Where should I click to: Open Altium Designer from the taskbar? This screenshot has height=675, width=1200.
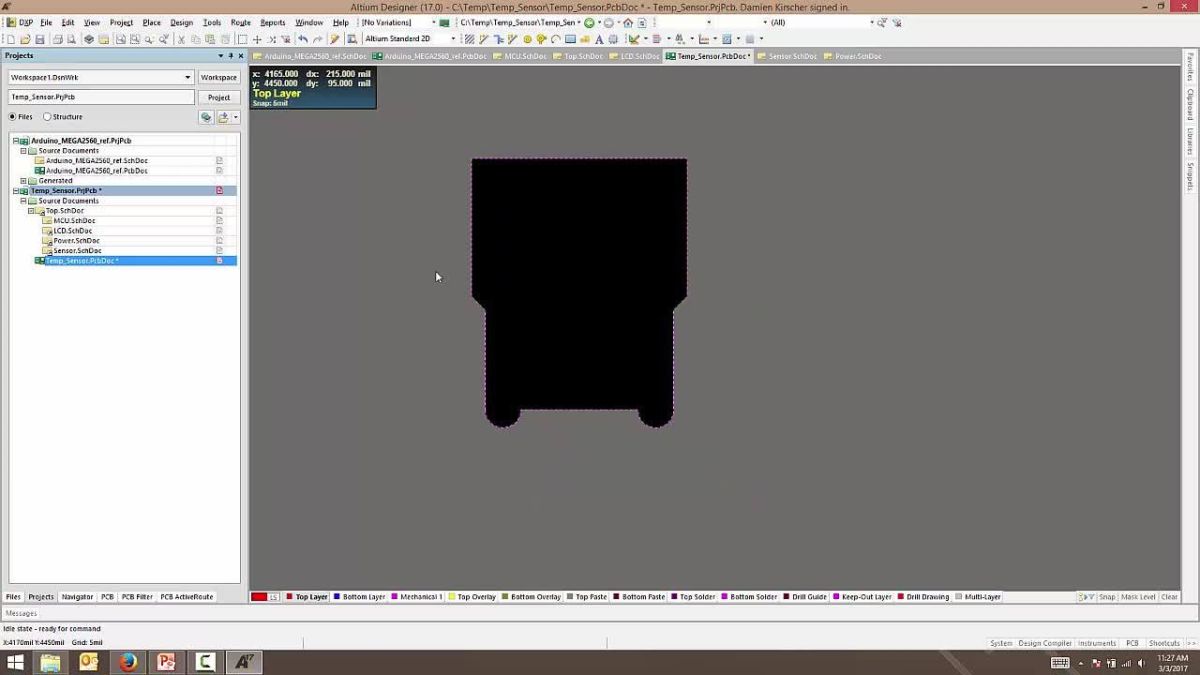(243, 661)
